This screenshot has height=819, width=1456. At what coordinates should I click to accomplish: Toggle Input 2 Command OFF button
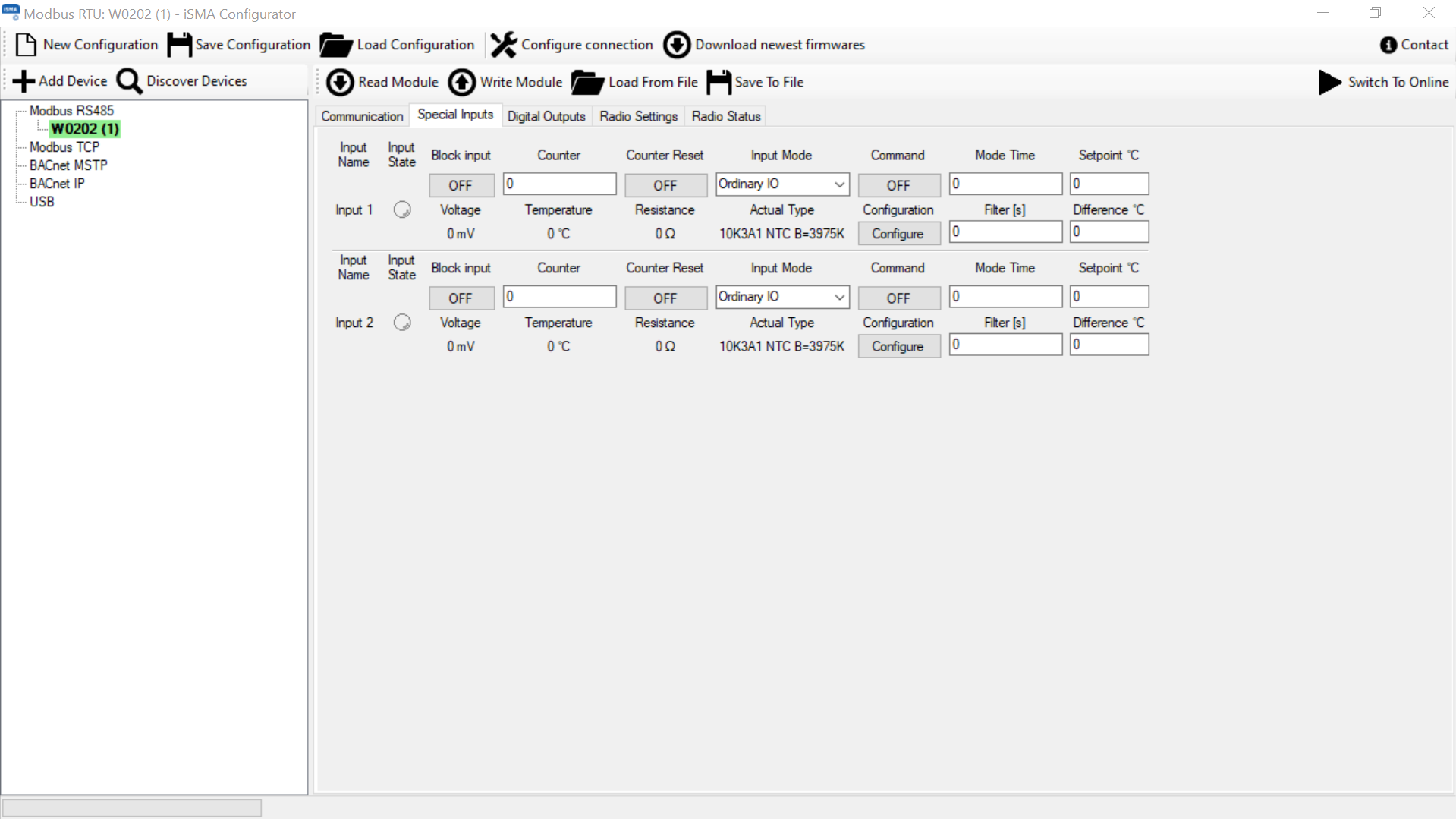pyautogui.click(x=898, y=298)
